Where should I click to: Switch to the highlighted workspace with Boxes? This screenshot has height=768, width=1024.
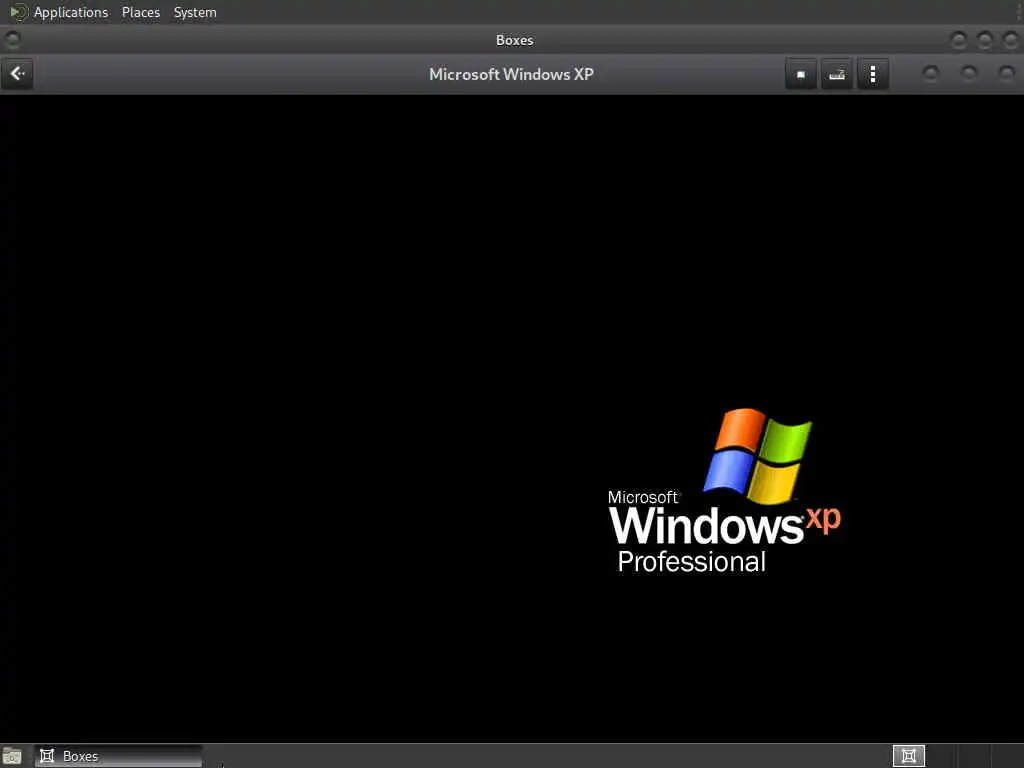pyautogui.click(x=908, y=756)
